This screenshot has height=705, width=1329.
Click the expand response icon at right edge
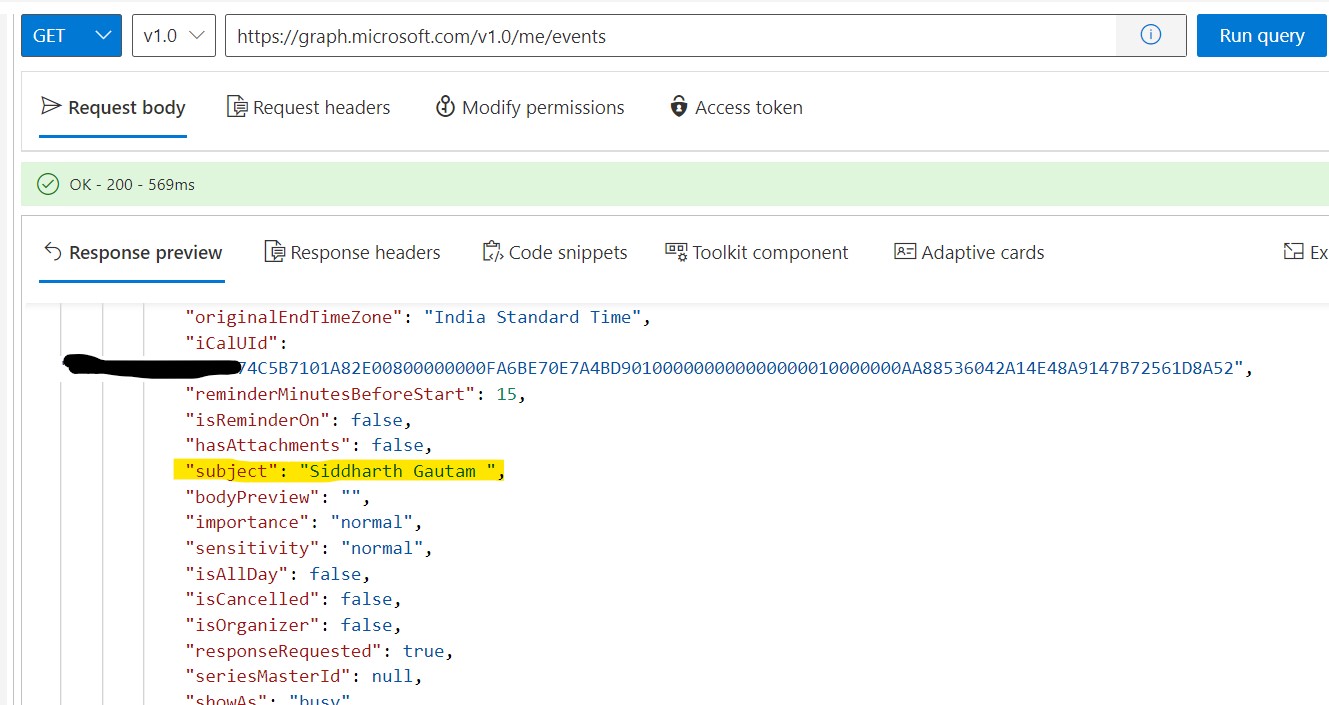click(x=1294, y=251)
